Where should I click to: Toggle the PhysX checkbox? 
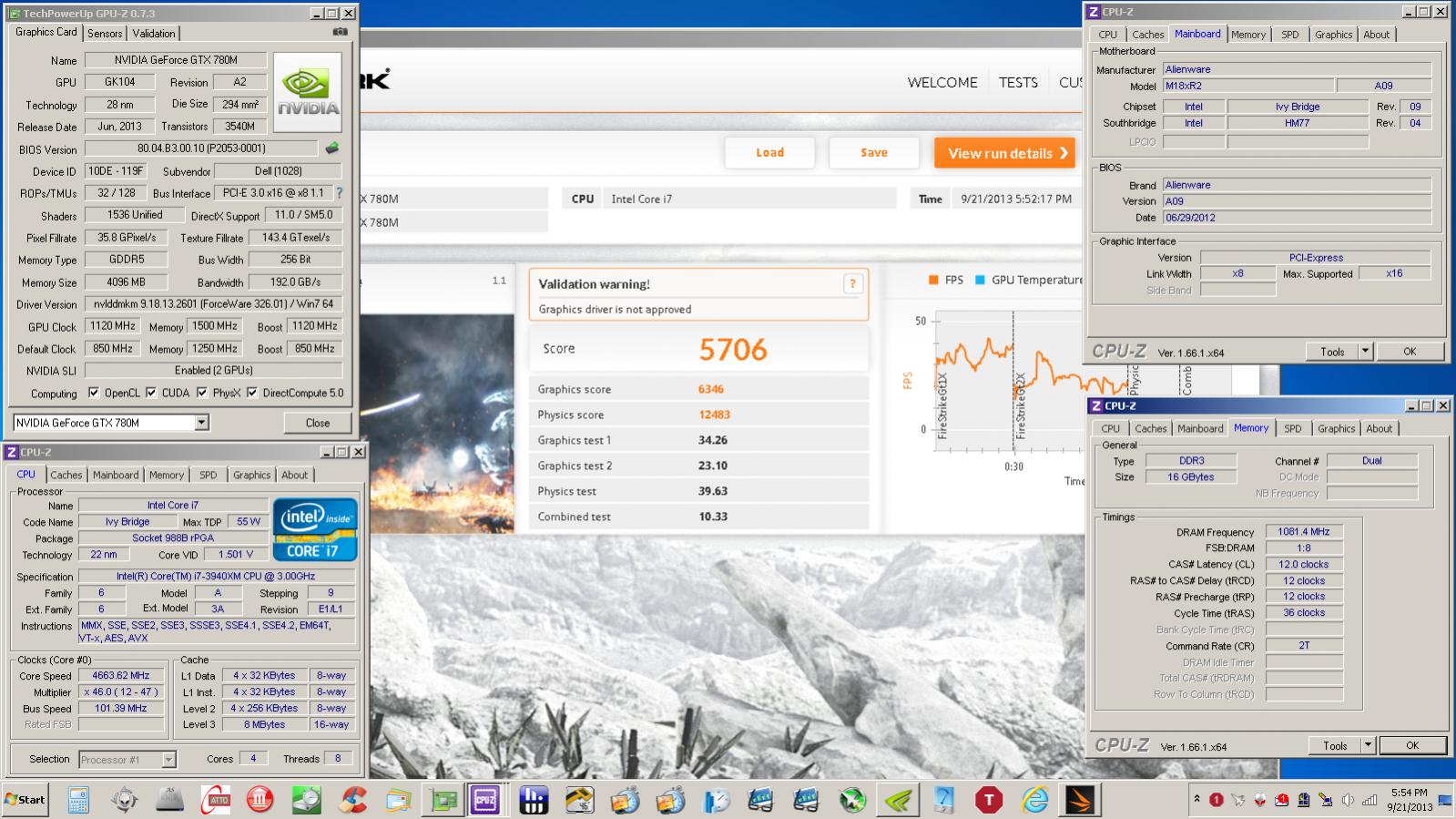pyautogui.click(x=201, y=393)
